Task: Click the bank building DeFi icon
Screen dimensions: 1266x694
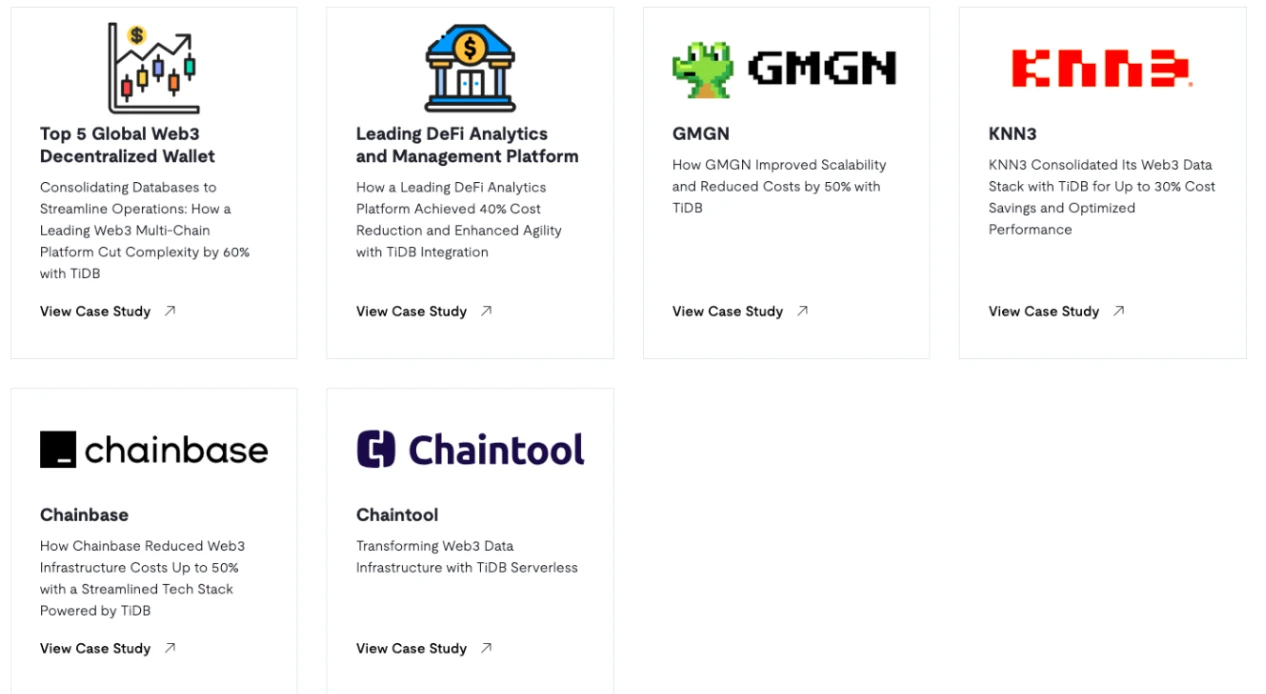Action: click(470, 68)
